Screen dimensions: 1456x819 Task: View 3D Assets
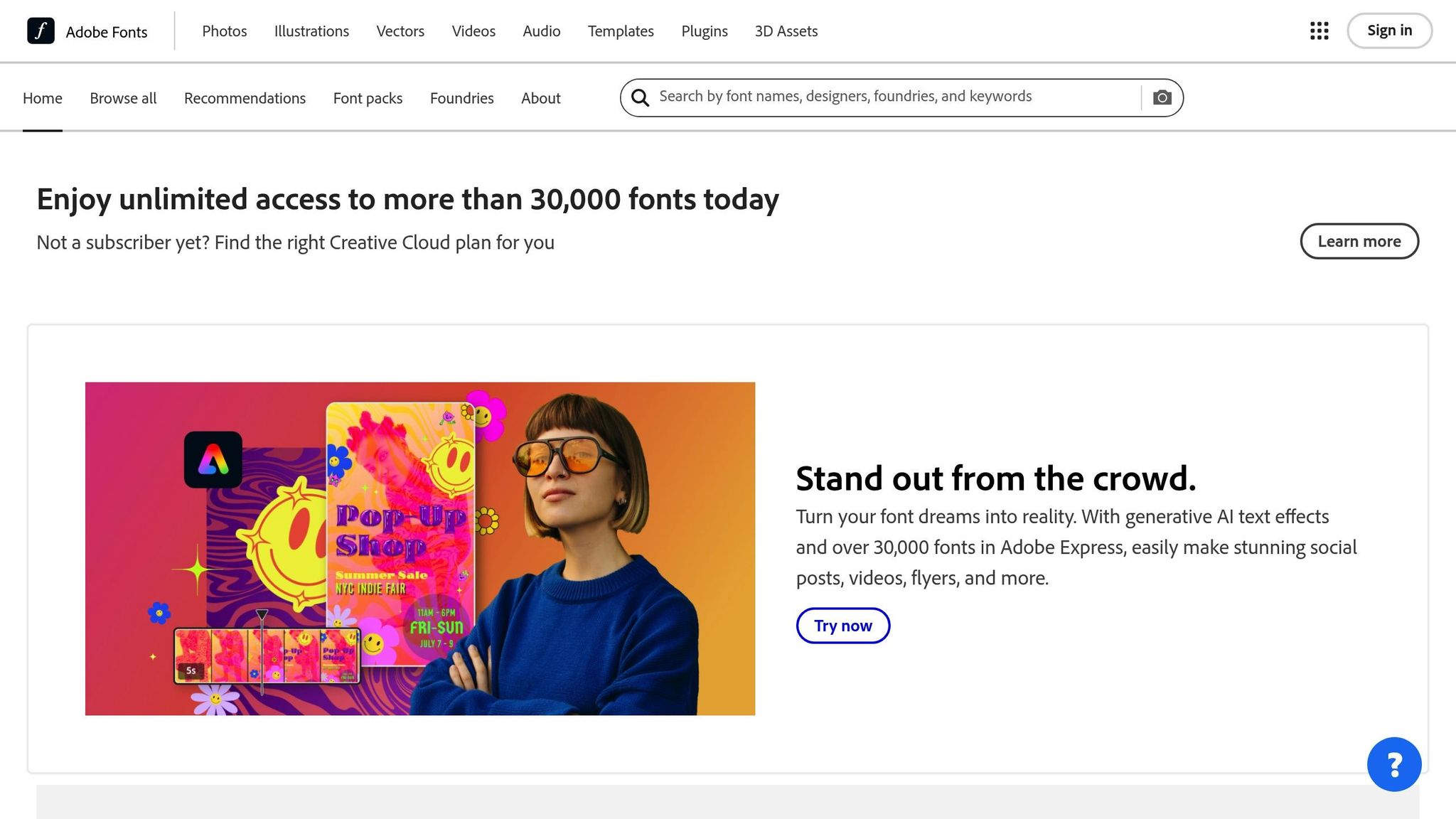[x=786, y=31]
